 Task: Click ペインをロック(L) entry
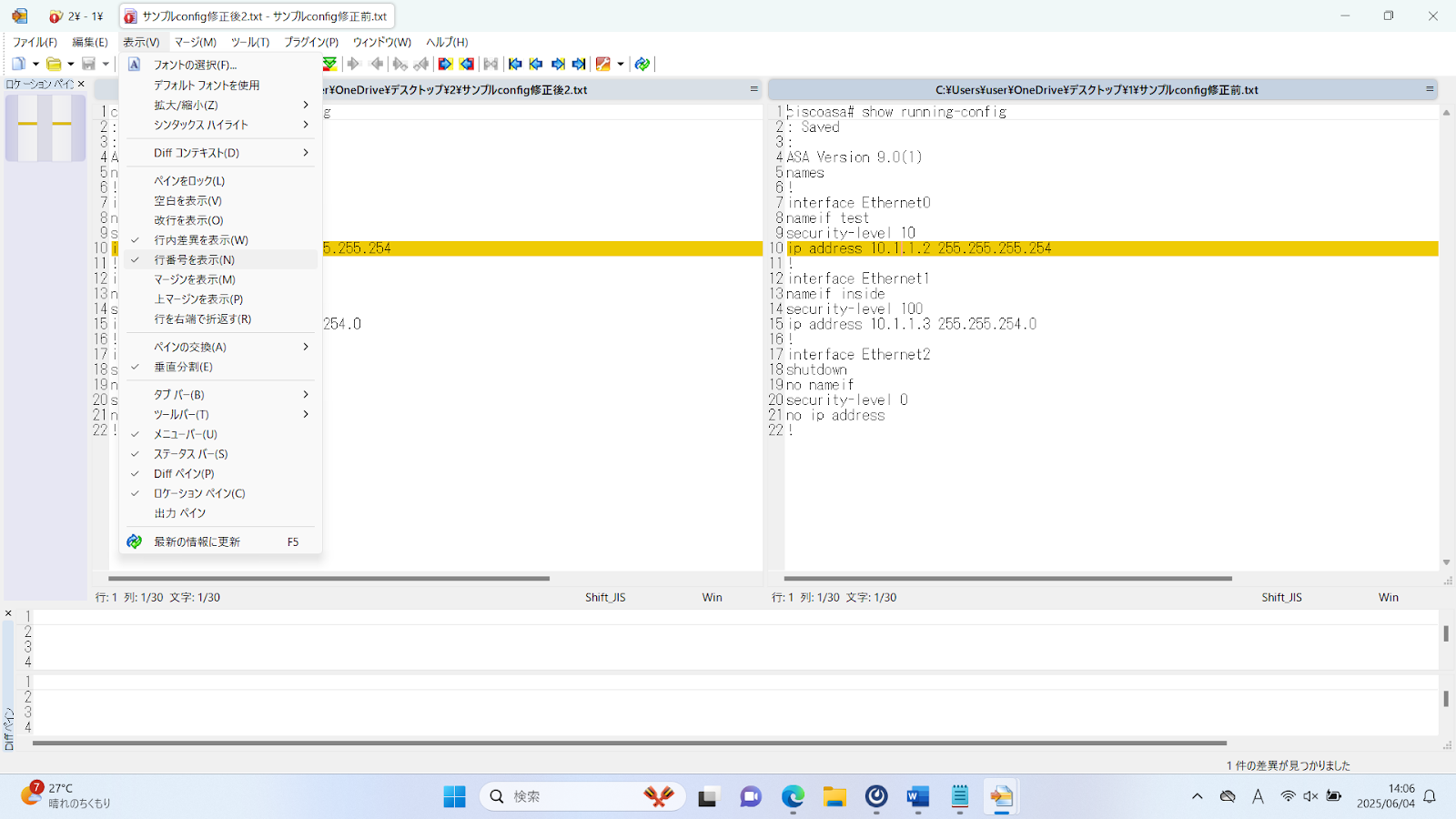tap(220, 180)
